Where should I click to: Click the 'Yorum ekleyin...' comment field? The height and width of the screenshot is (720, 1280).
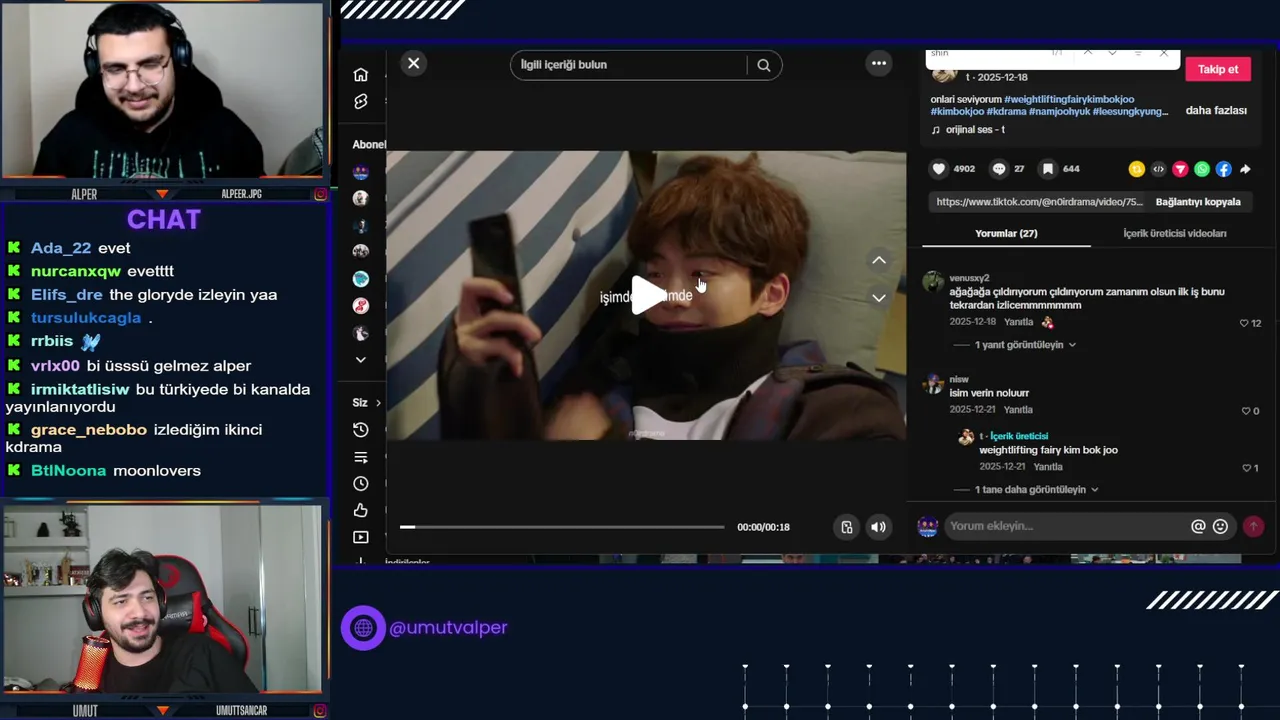pyautogui.click(x=1066, y=526)
